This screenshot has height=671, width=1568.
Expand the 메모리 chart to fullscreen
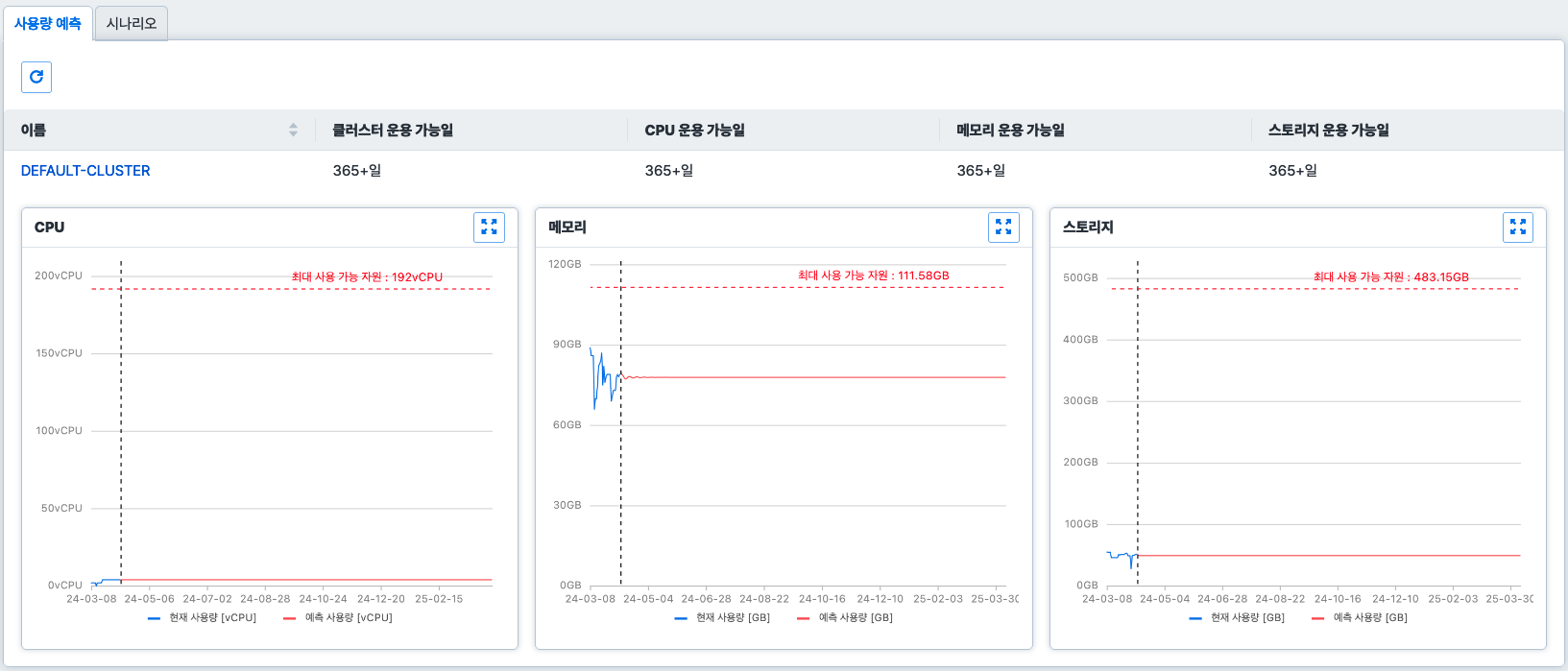1003,227
